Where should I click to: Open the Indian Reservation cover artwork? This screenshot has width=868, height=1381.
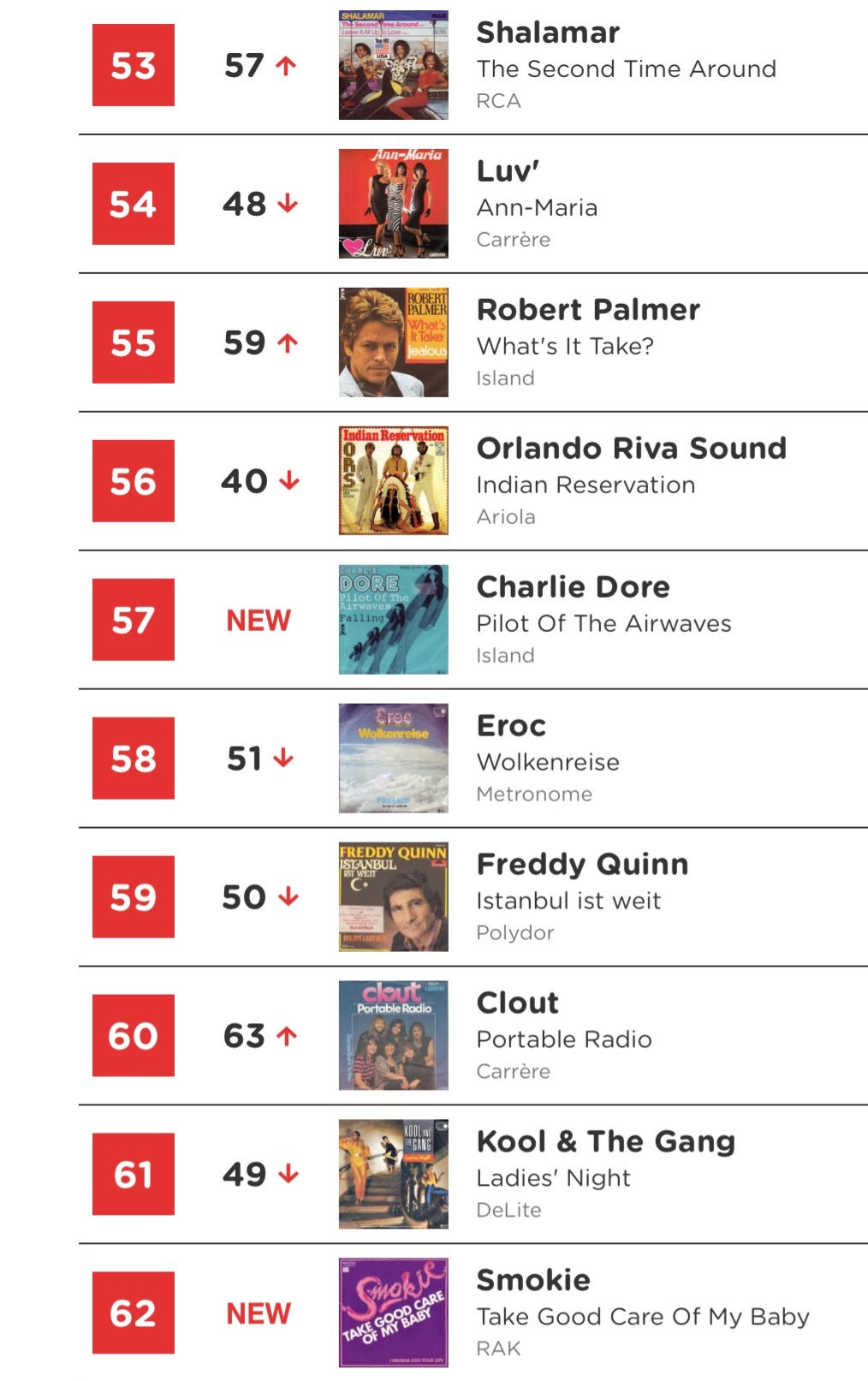(x=393, y=481)
